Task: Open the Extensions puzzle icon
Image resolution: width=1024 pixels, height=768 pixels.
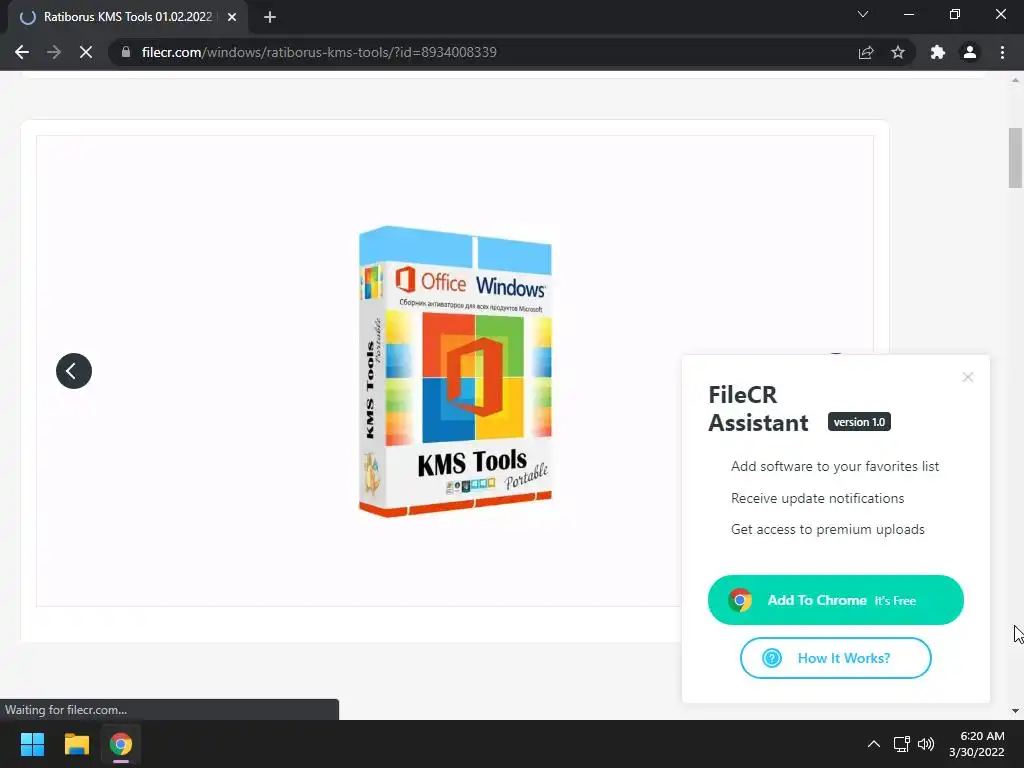Action: pyautogui.click(x=938, y=52)
